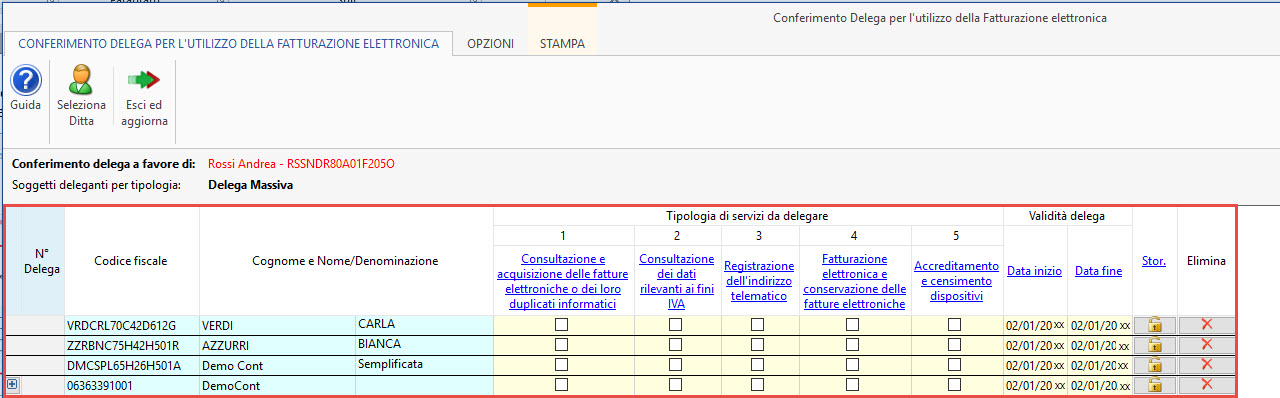The image size is (1280, 398).
Task: Click Cognome e Nome/Denominazione column header
Action: 345,261
